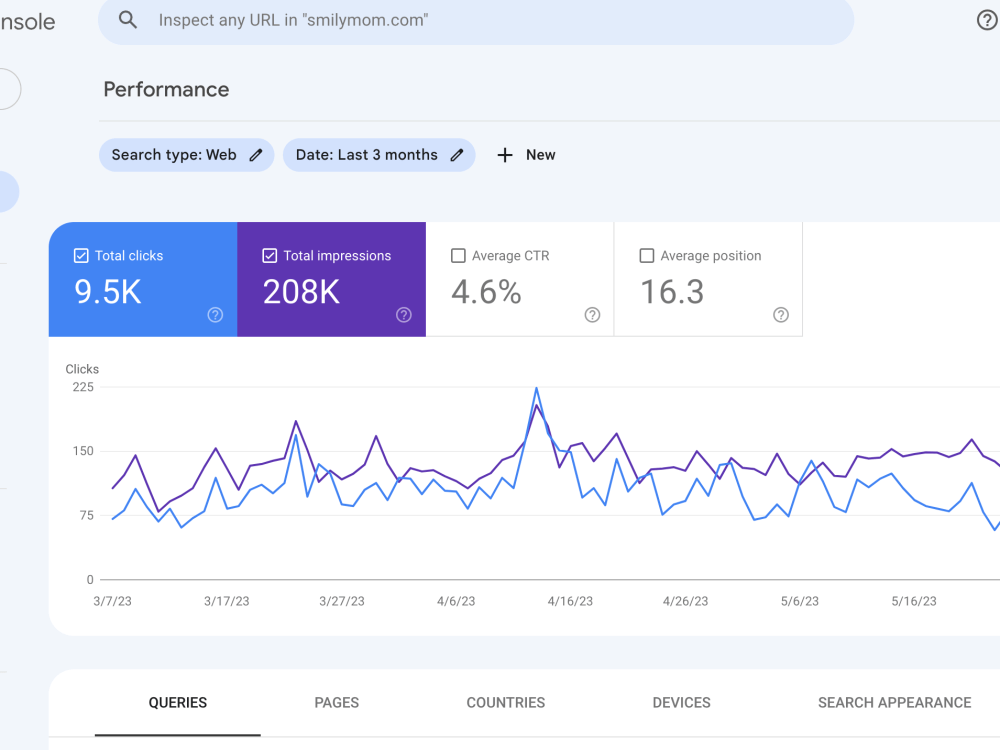The width and height of the screenshot is (1000, 750).
Task: Click the chart peak near 4/16/23
Action: pyautogui.click(x=536, y=388)
